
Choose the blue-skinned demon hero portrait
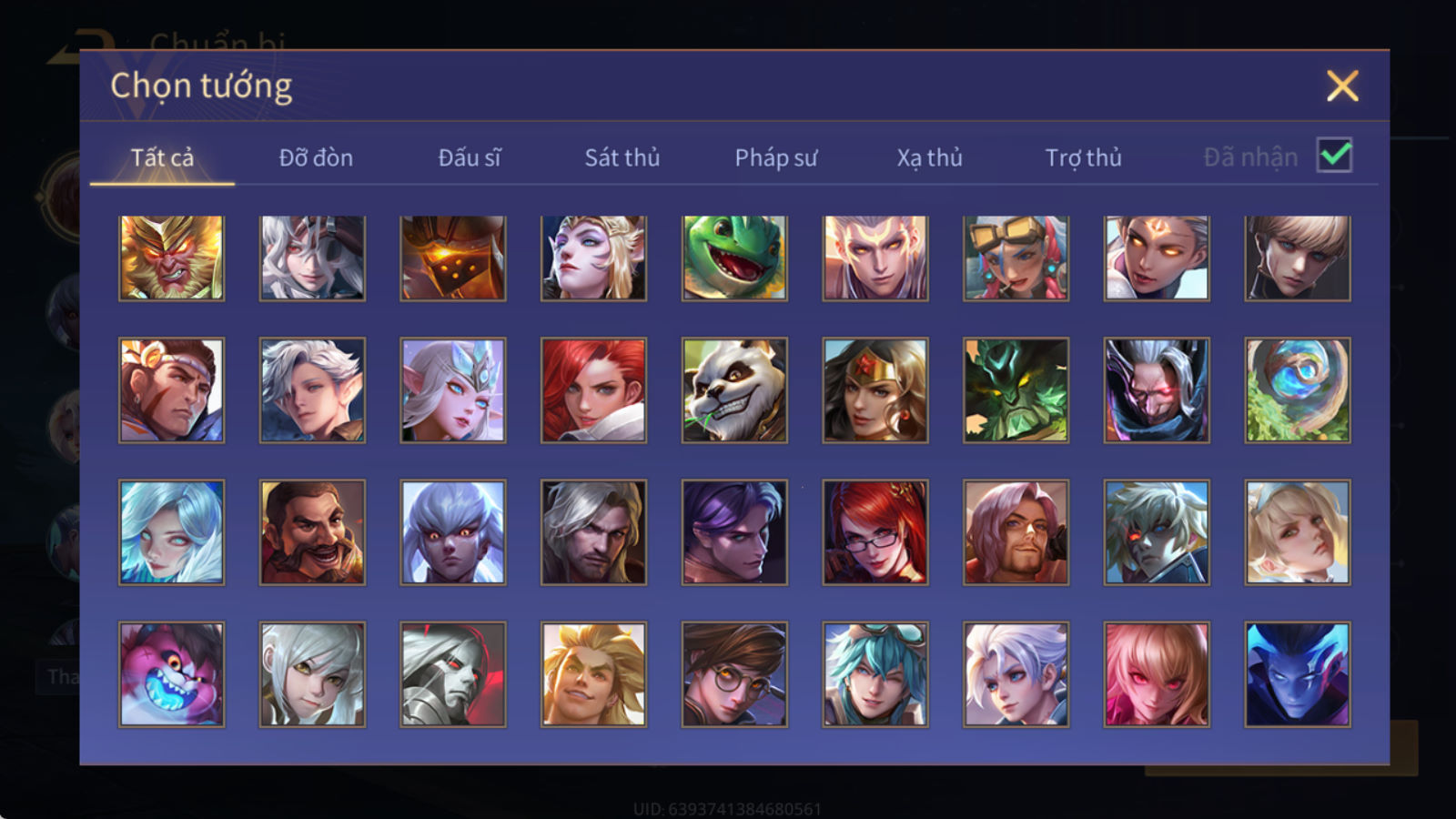pyautogui.click(x=1298, y=674)
